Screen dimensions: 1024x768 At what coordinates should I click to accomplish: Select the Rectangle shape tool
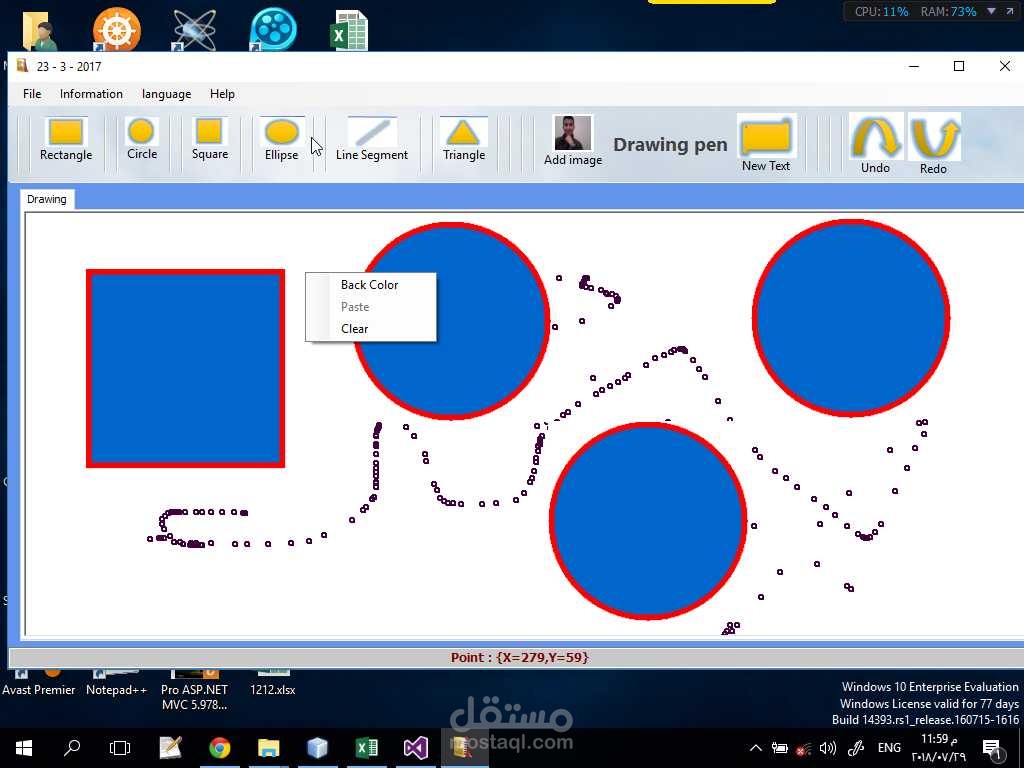pyautogui.click(x=66, y=140)
